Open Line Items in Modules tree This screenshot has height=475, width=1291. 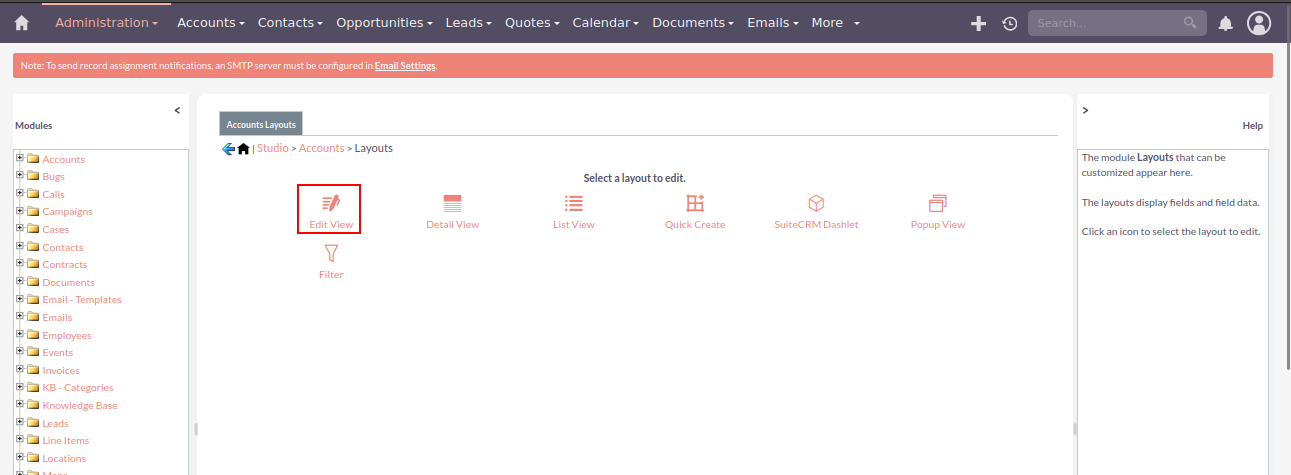click(x=65, y=441)
